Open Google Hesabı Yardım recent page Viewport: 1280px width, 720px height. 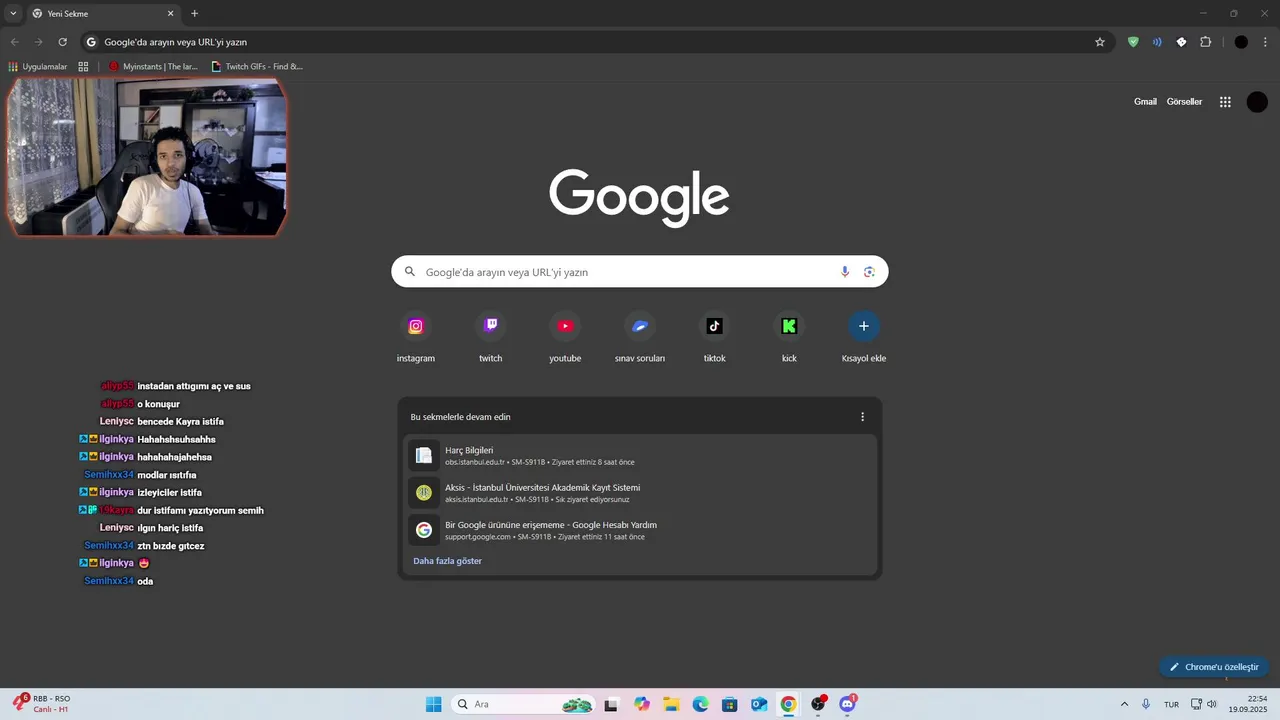(x=640, y=530)
